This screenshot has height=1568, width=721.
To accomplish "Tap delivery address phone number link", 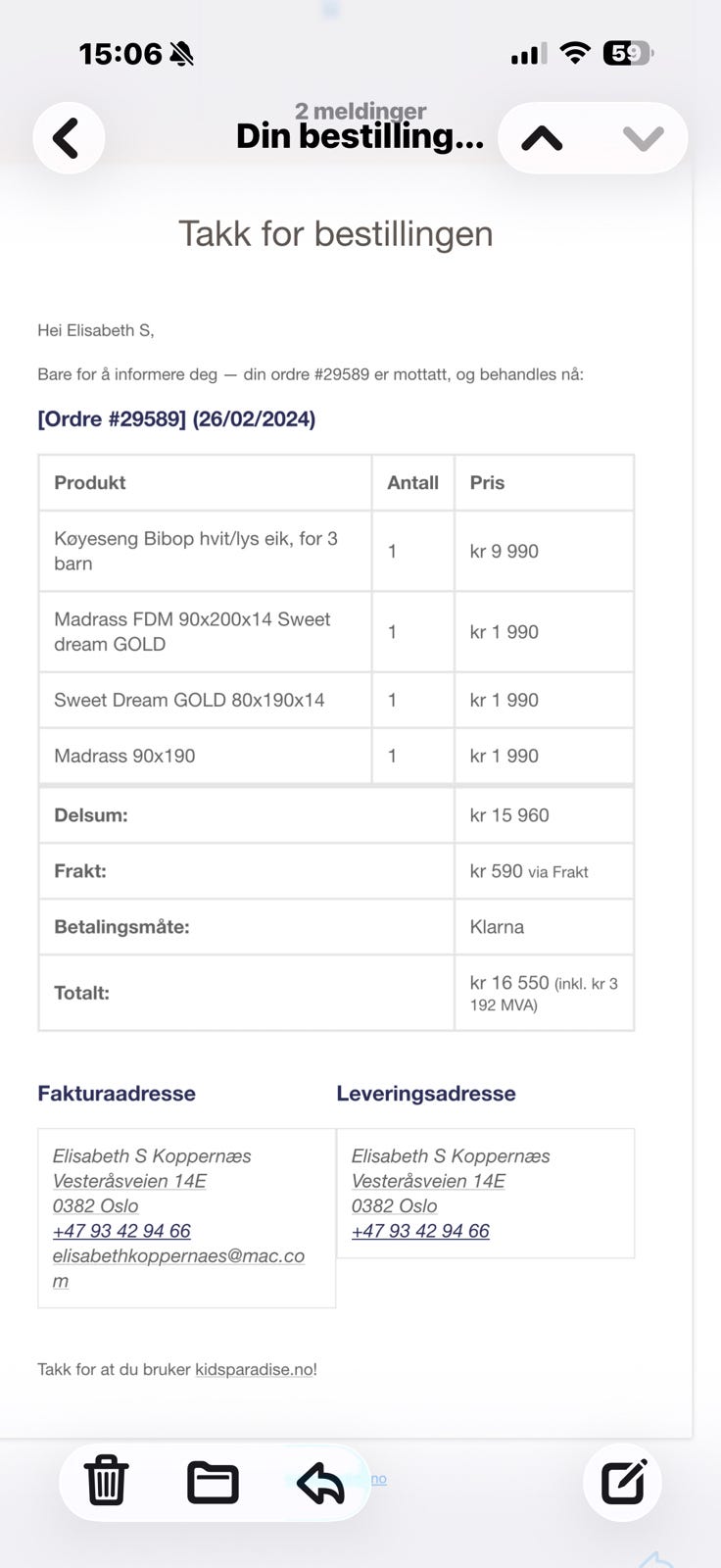I will click(x=420, y=1231).
